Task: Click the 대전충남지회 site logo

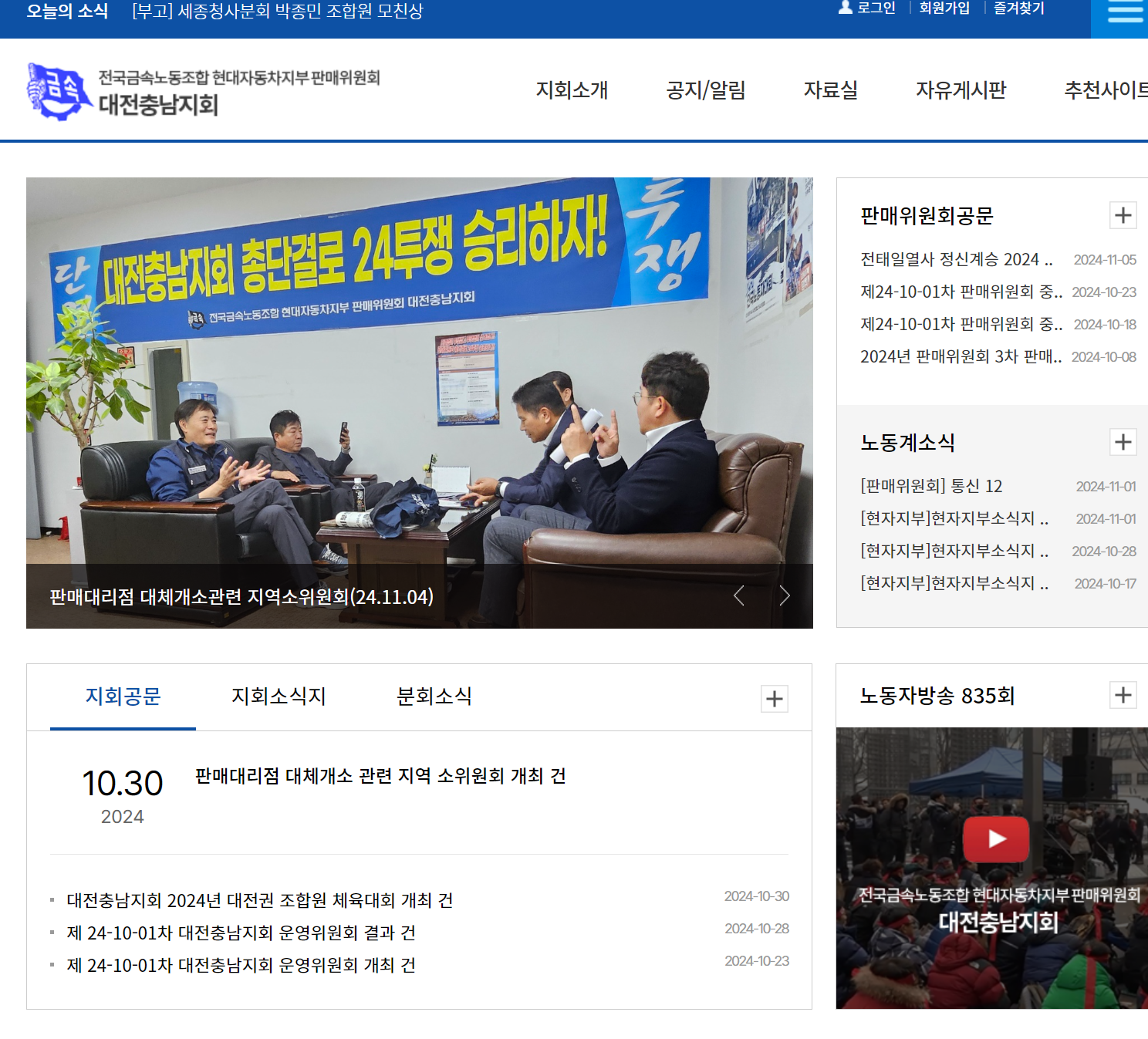Action: [203, 92]
